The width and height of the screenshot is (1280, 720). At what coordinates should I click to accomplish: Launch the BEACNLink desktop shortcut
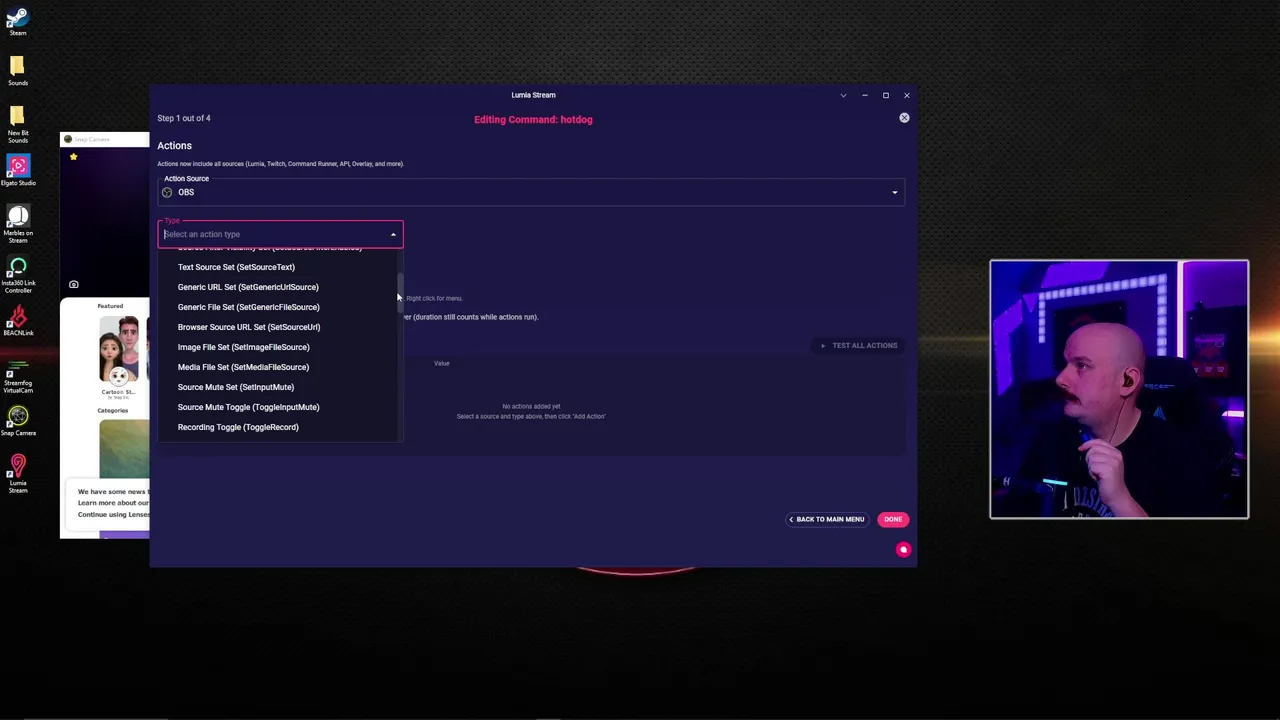tap(17, 318)
